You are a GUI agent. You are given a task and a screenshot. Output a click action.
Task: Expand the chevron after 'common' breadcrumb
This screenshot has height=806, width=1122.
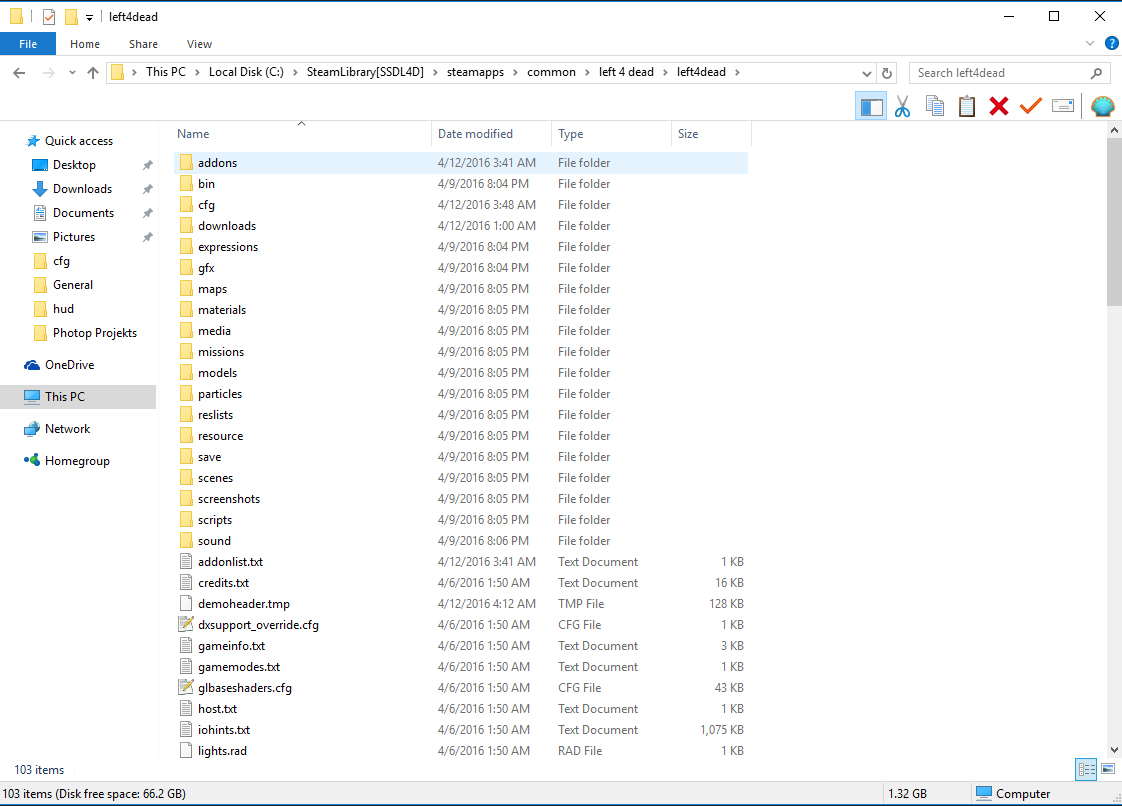click(x=587, y=72)
